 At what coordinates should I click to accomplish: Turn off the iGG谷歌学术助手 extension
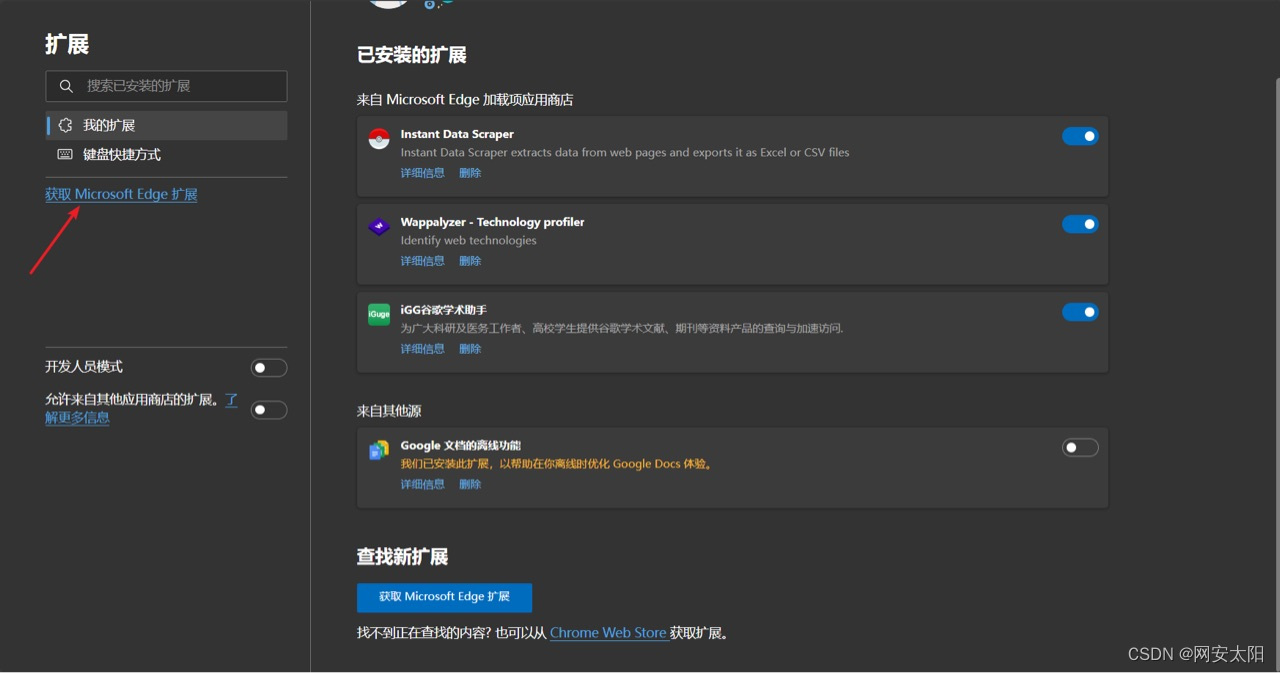pyautogui.click(x=1080, y=312)
